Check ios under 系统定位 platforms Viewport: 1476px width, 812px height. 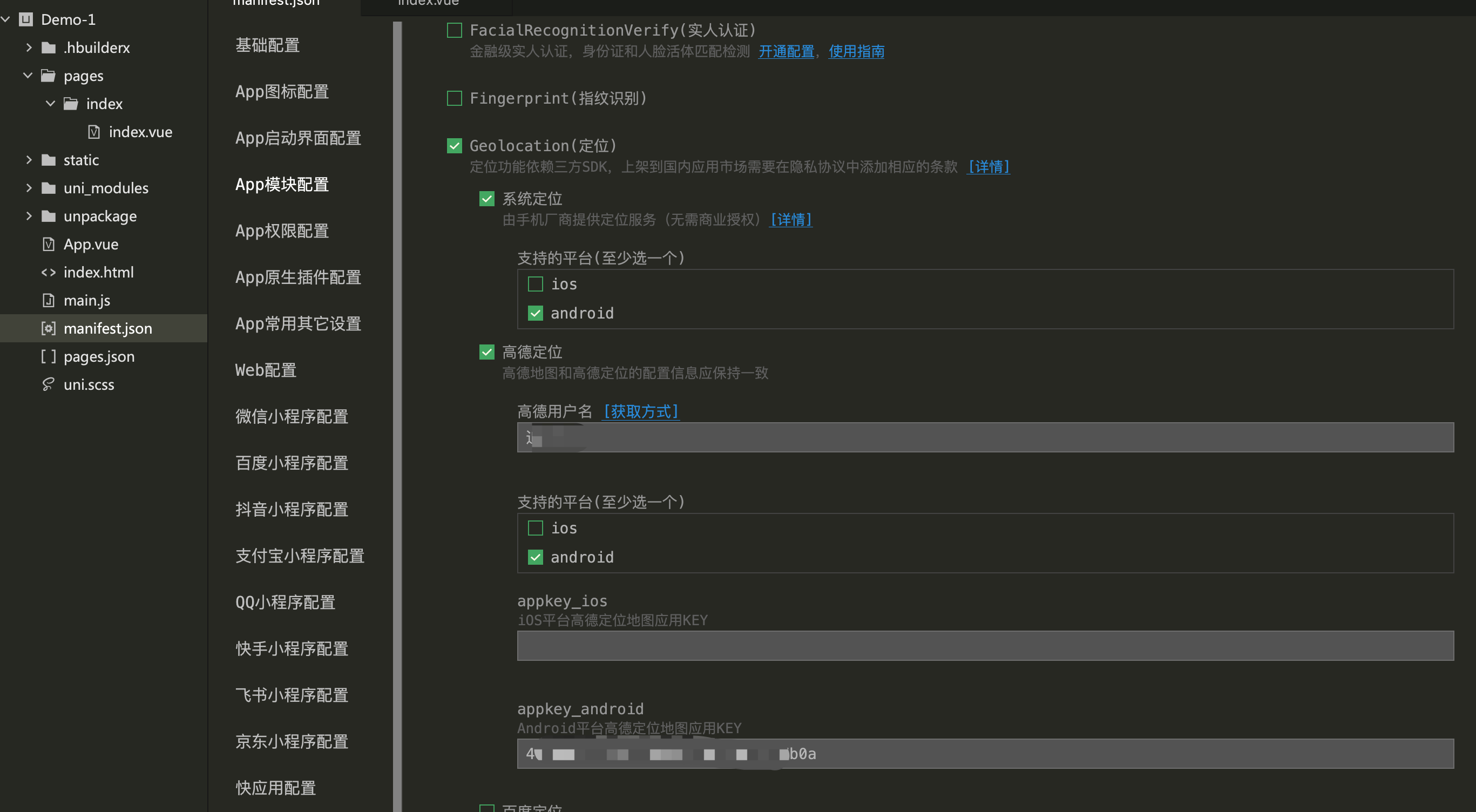pos(536,284)
